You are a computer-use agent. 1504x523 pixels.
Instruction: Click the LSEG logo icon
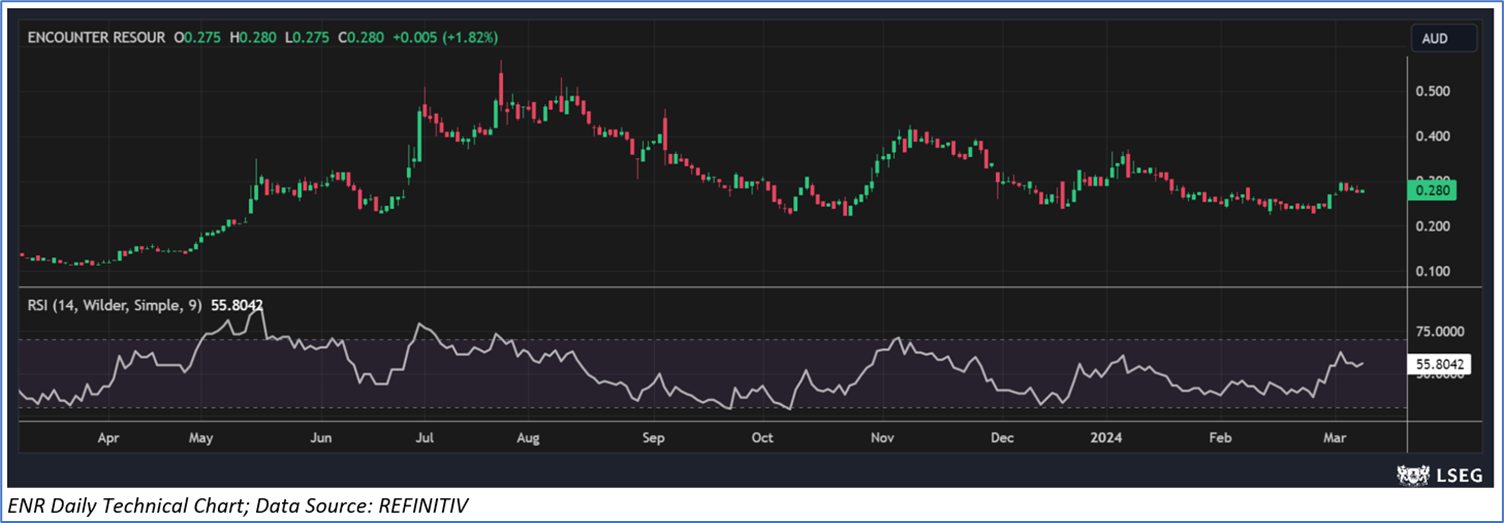1412,473
